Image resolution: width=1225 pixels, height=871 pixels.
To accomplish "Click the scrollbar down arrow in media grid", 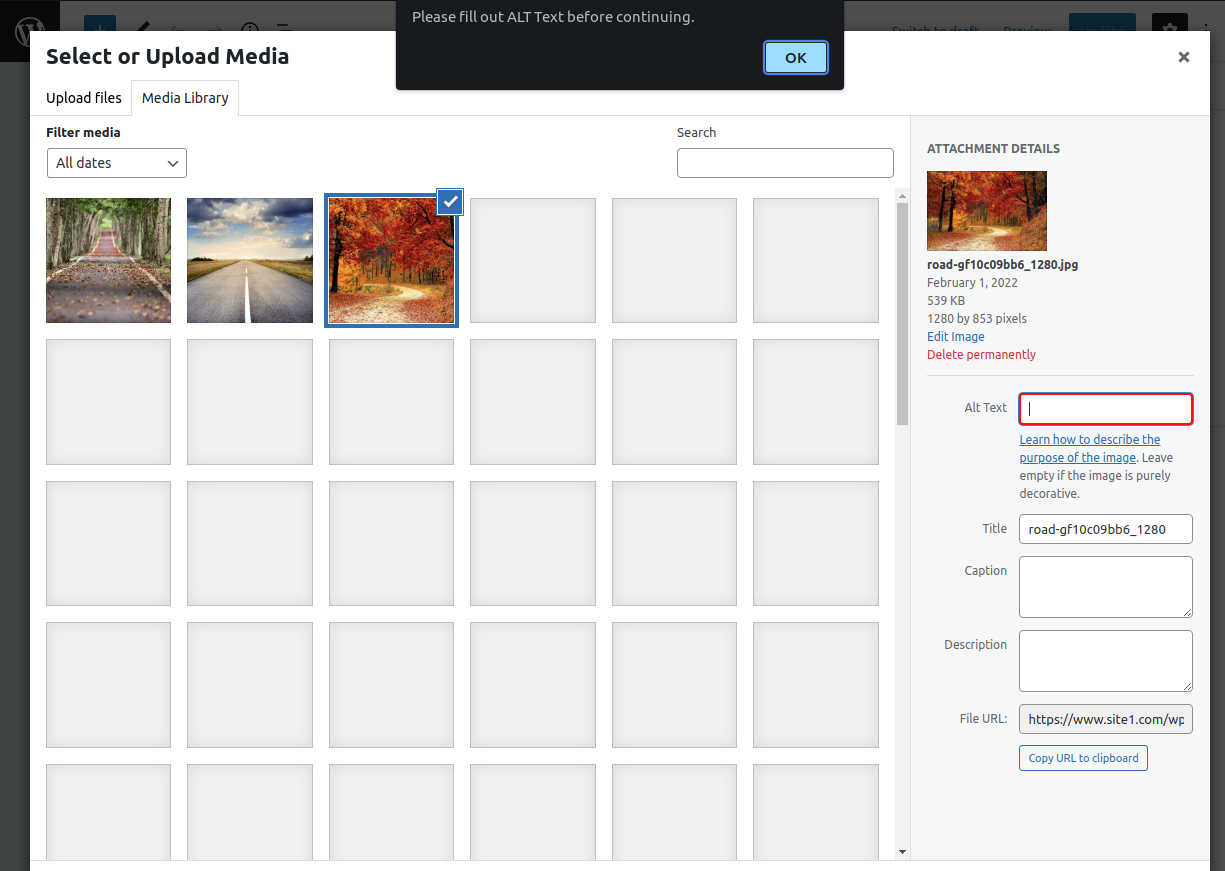I will click(x=902, y=852).
